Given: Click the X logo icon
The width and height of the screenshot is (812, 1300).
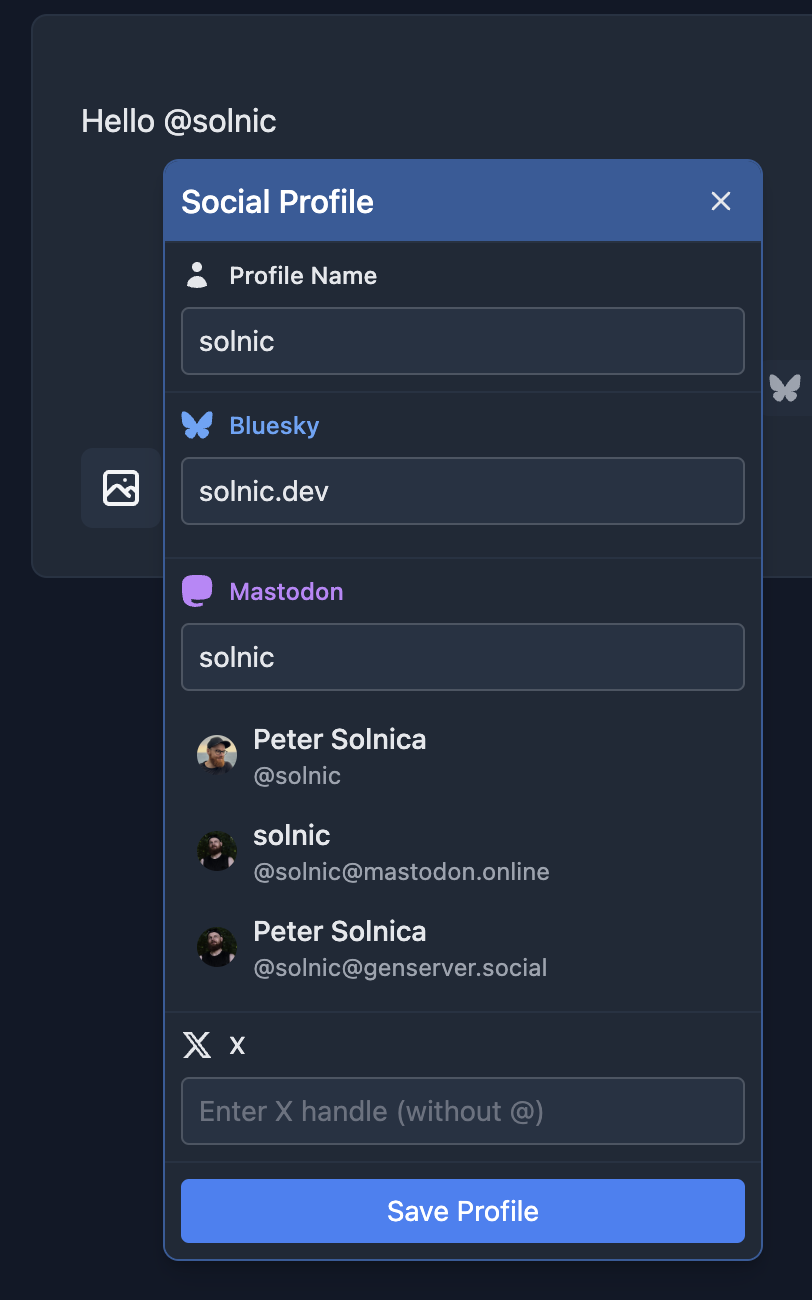Looking at the screenshot, I should pos(197,1045).
